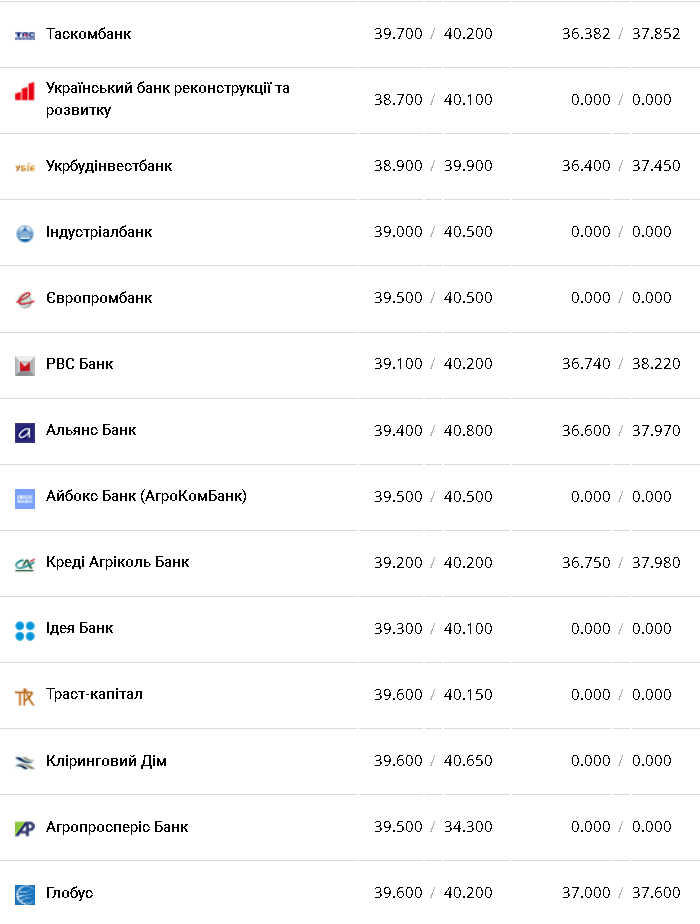Click the Траст-капітал logo icon
The image size is (700, 924).
[25, 696]
